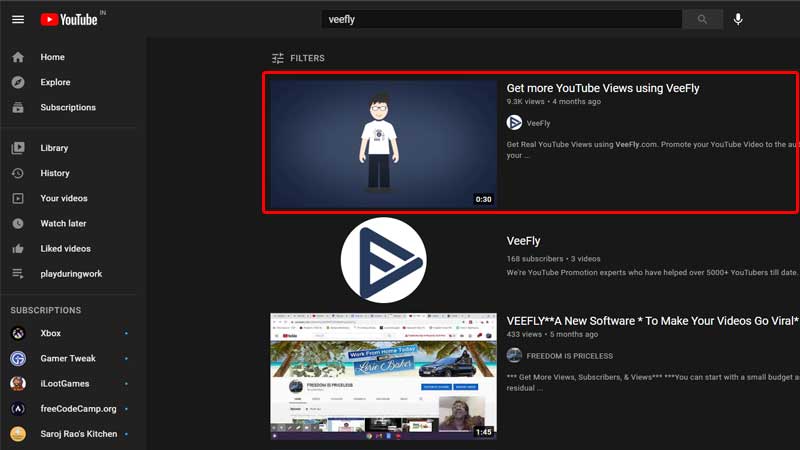The height and width of the screenshot is (450, 800).
Task: Click the search magnifier button
Action: [702, 19]
